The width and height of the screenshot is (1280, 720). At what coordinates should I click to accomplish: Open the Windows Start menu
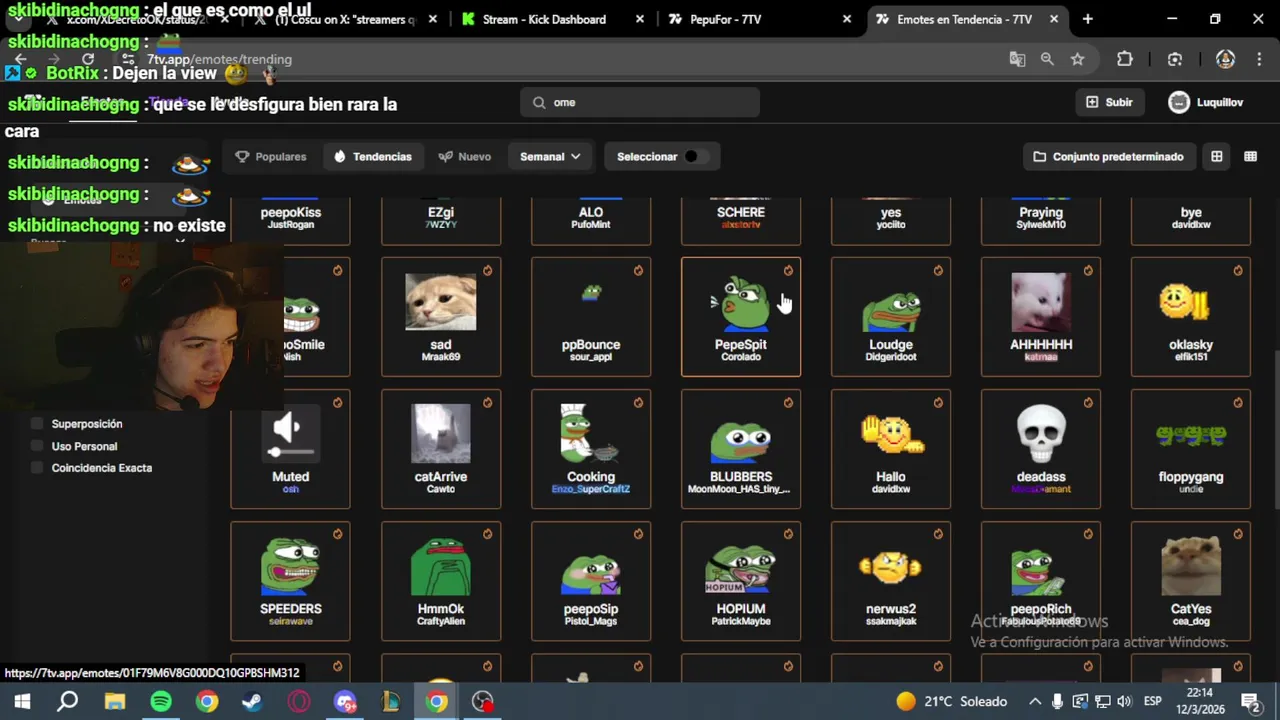click(22, 701)
